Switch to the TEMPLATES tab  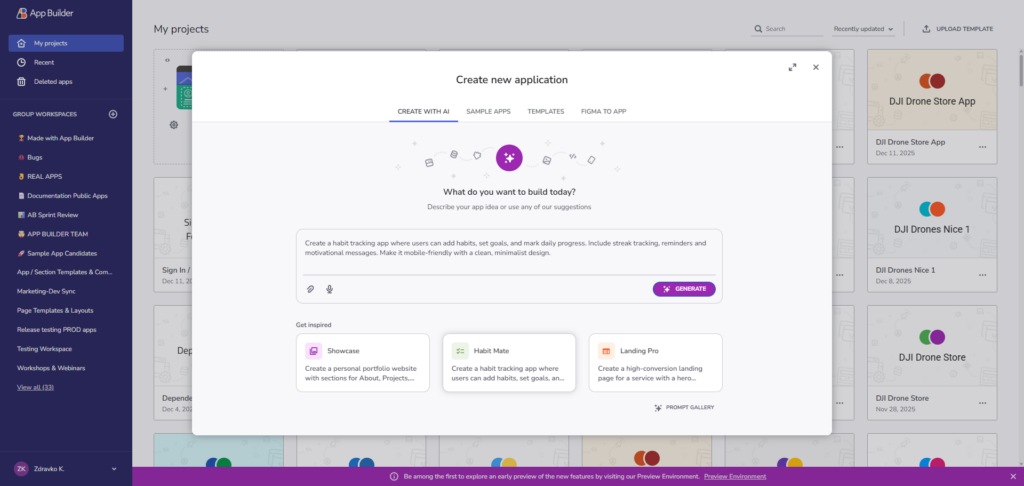pos(546,112)
